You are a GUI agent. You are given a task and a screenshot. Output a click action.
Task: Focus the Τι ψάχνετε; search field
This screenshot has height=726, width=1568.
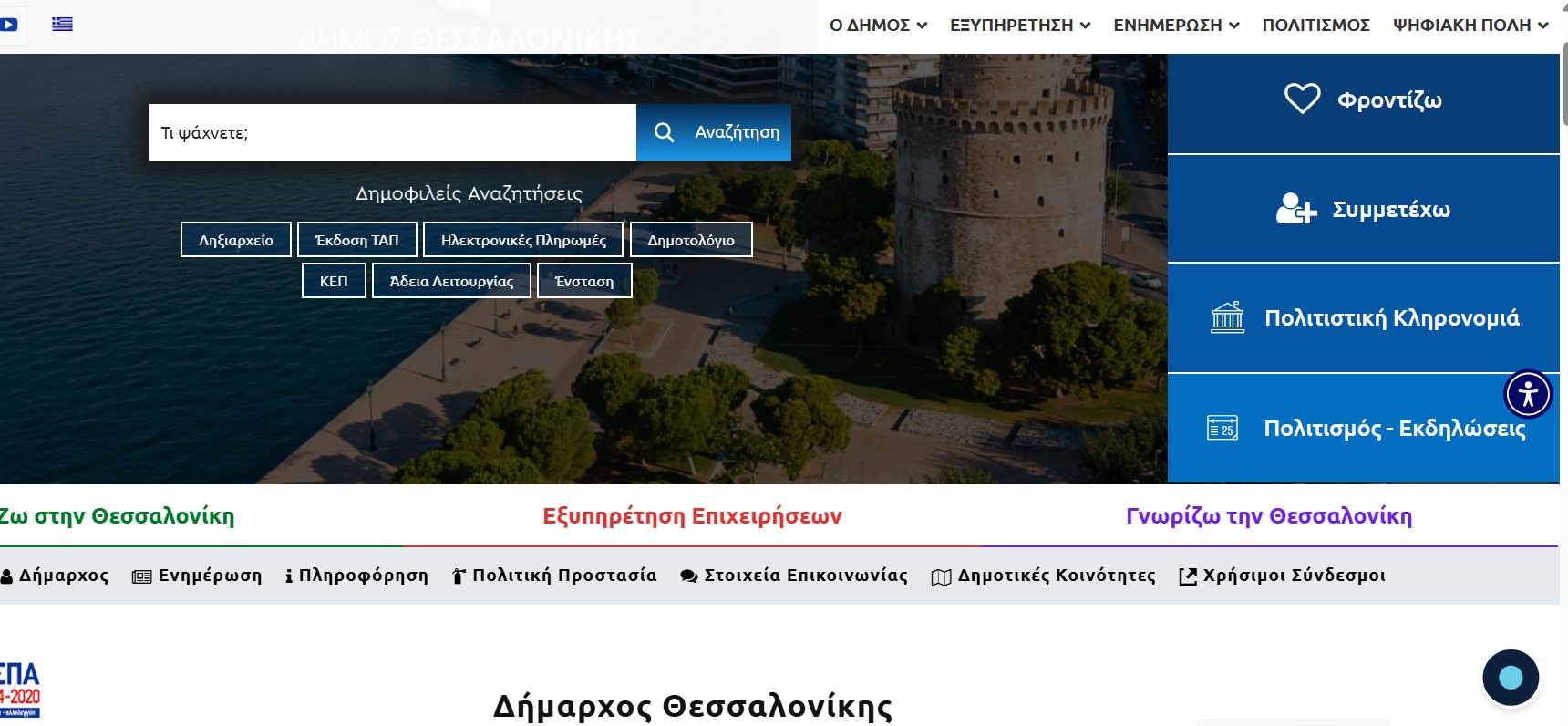click(x=392, y=132)
